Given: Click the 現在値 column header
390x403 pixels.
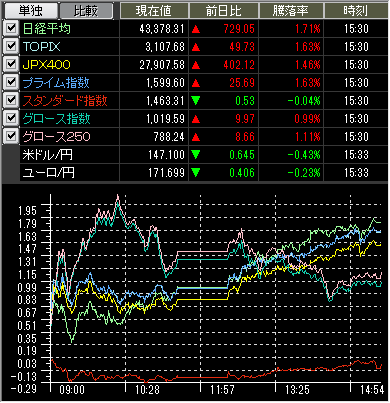Looking at the screenshot, I should click(x=154, y=11).
